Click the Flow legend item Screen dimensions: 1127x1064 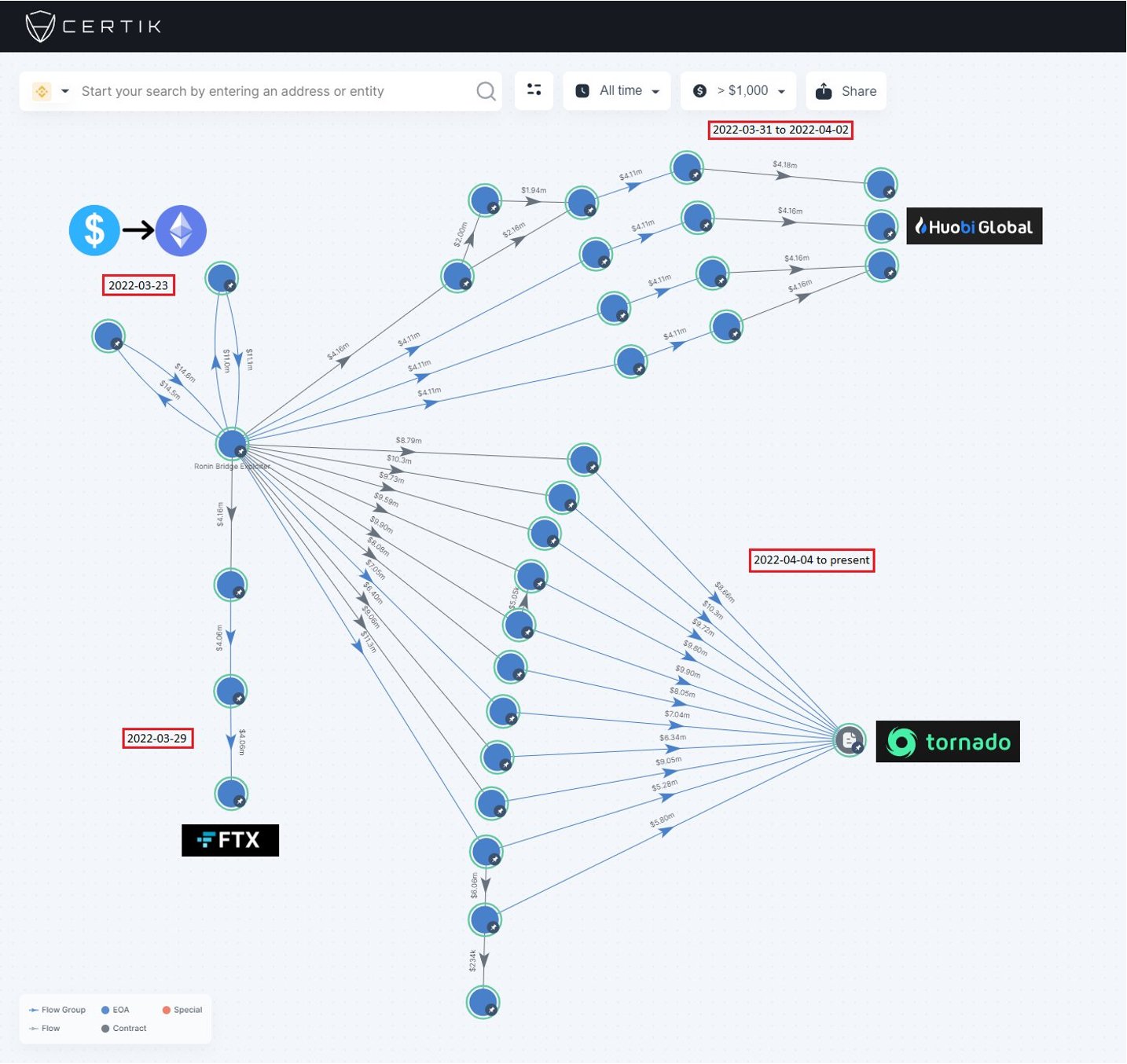tap(44, 1028)
